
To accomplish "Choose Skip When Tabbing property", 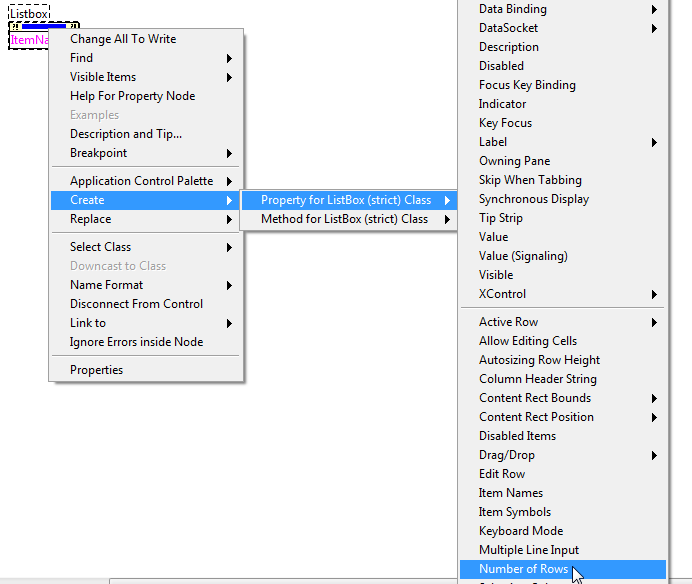I will point(563,180).
